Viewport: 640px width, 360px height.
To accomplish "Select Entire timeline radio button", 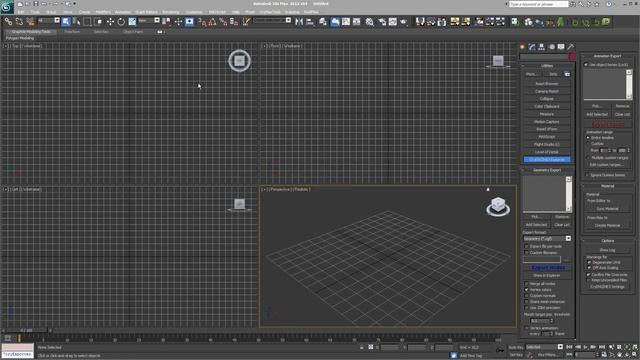I will (x=588, y=138).
